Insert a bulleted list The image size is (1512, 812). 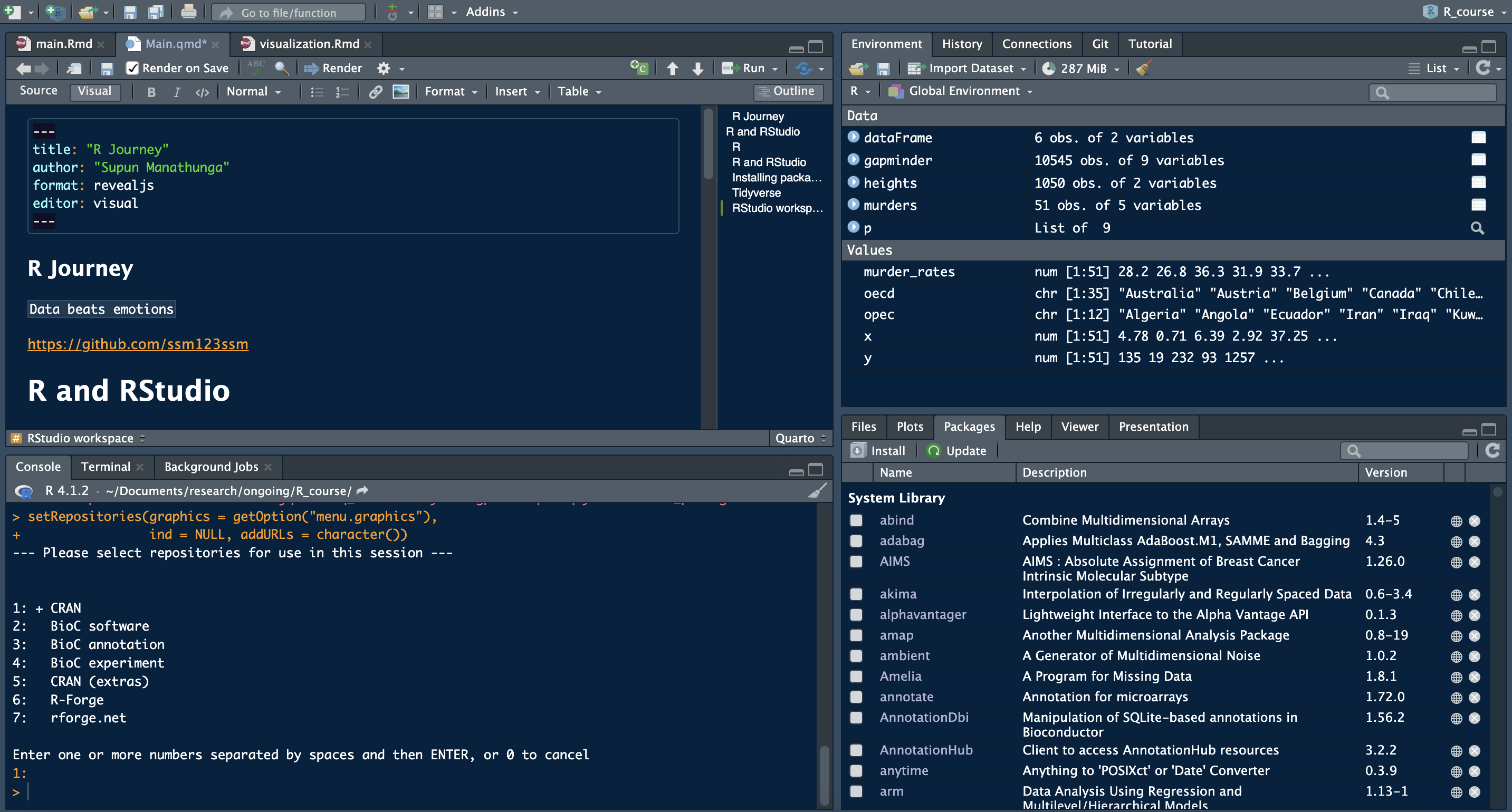coord(317,92)
